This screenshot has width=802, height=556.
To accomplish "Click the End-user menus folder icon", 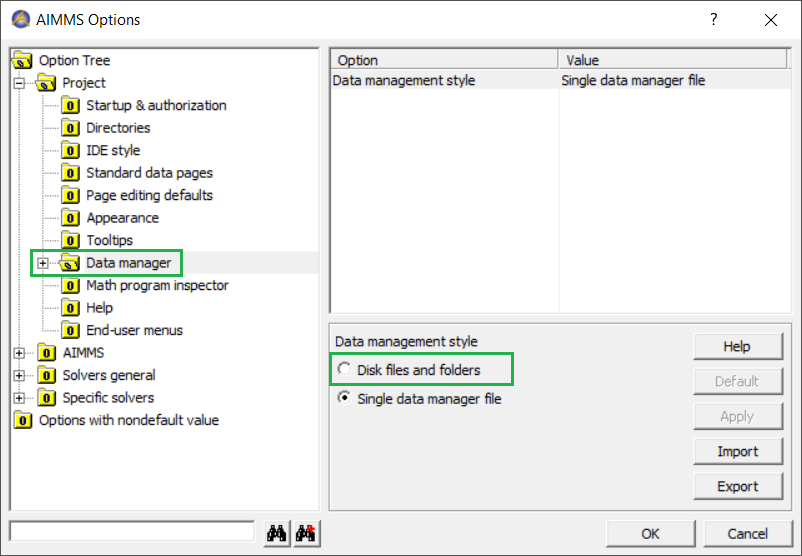I will pyautogui.click(x=70, y=330).
